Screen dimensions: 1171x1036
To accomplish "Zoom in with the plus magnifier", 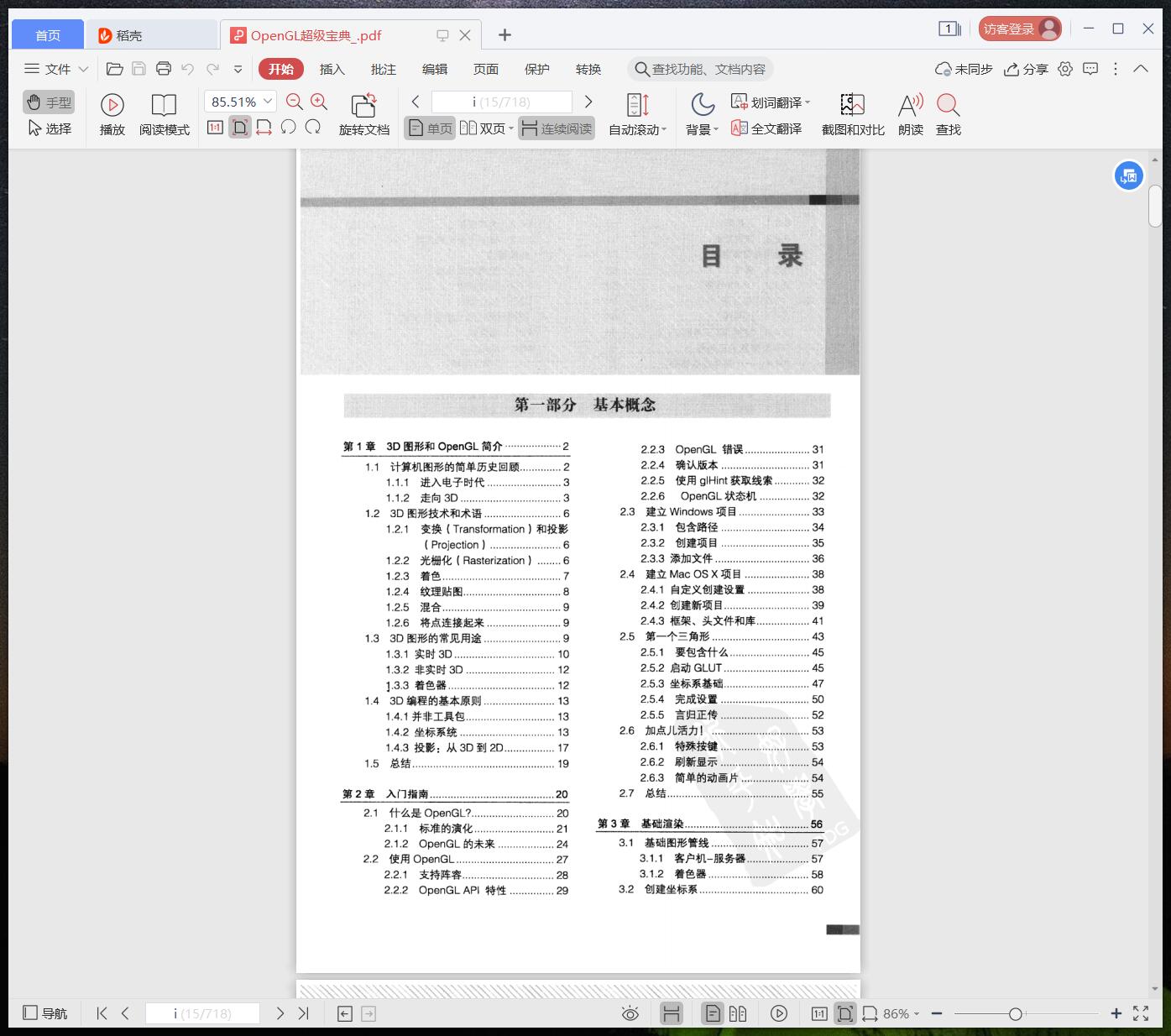I will (319, 102).
